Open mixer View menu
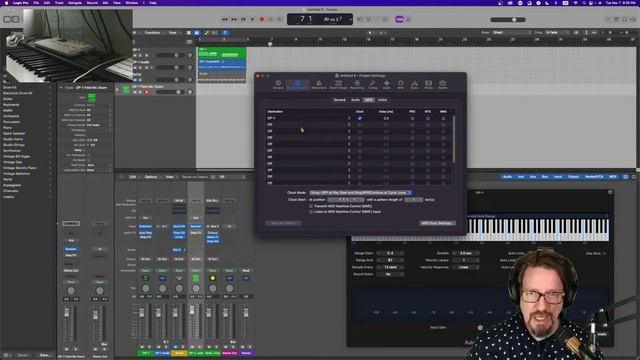Viewport: 640px width, 360px height. (169, 177)
